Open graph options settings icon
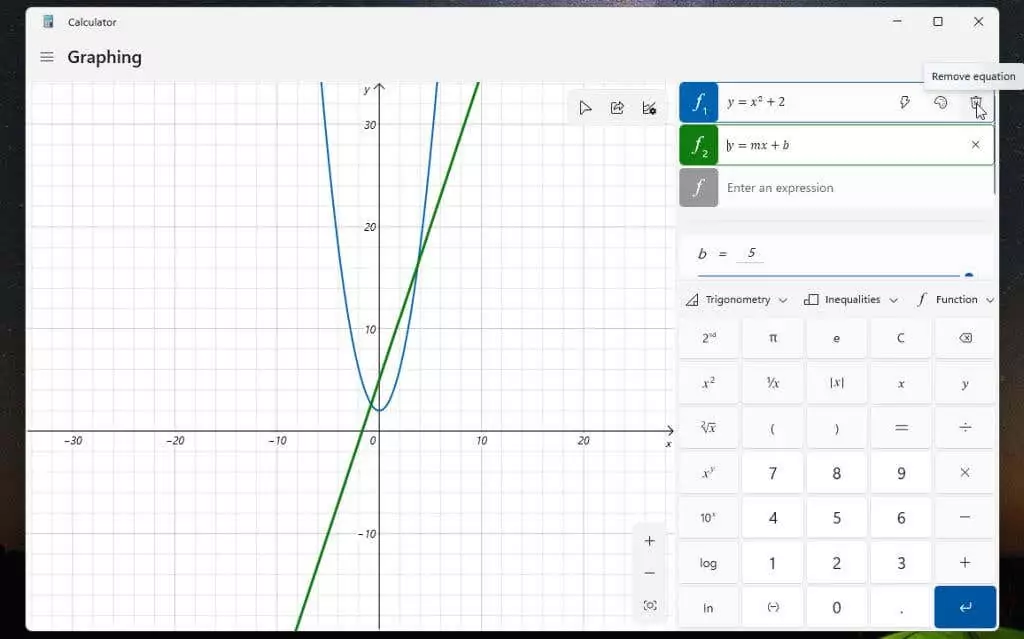 pyautogui.click(x=649, y=108)
